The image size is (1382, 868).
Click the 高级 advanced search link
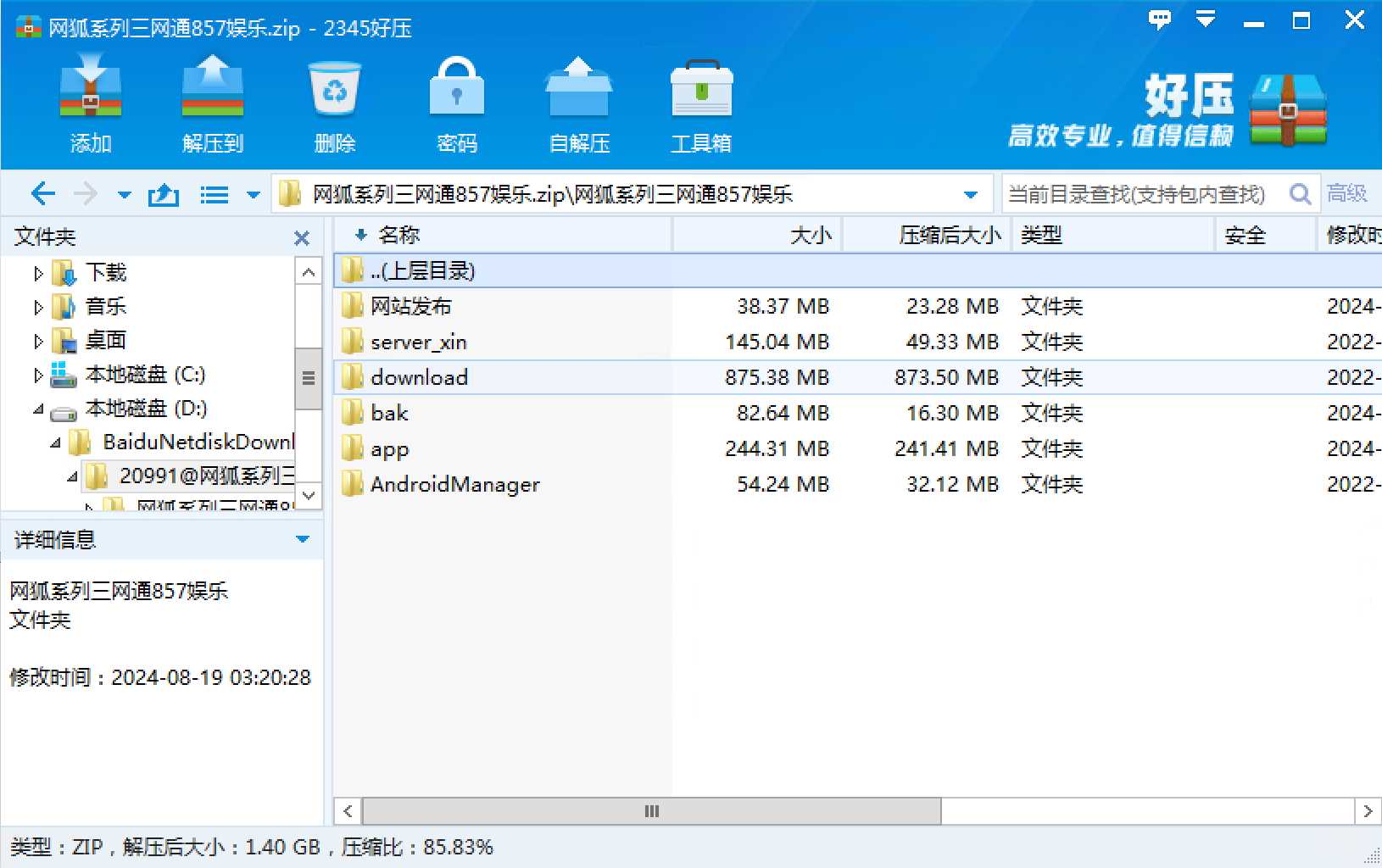pyautogui.click(x=1346, y=194)
